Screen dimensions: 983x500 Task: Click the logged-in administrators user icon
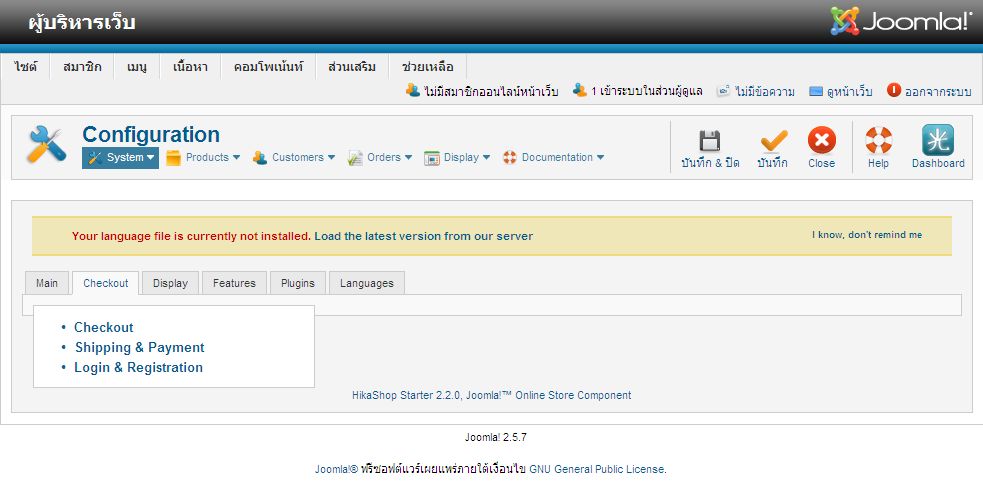coord(579,90)
